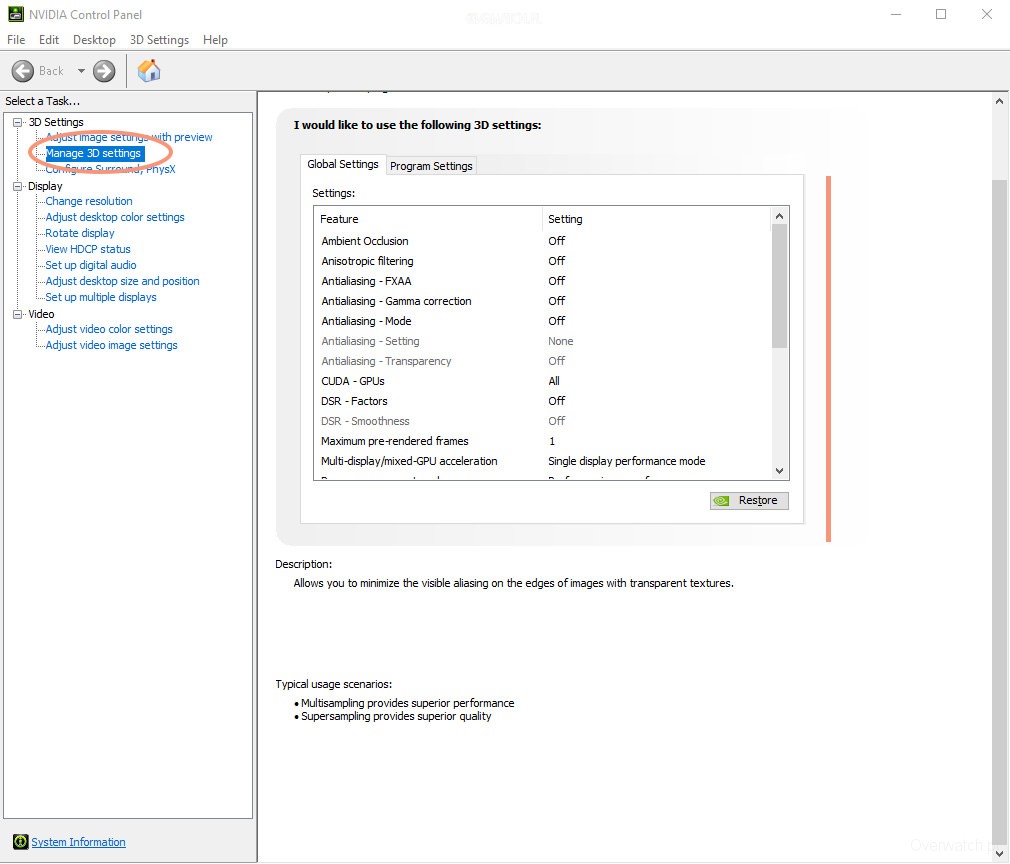Open the System Information link
Screen dimensions: 1010x864
point(78,842)
